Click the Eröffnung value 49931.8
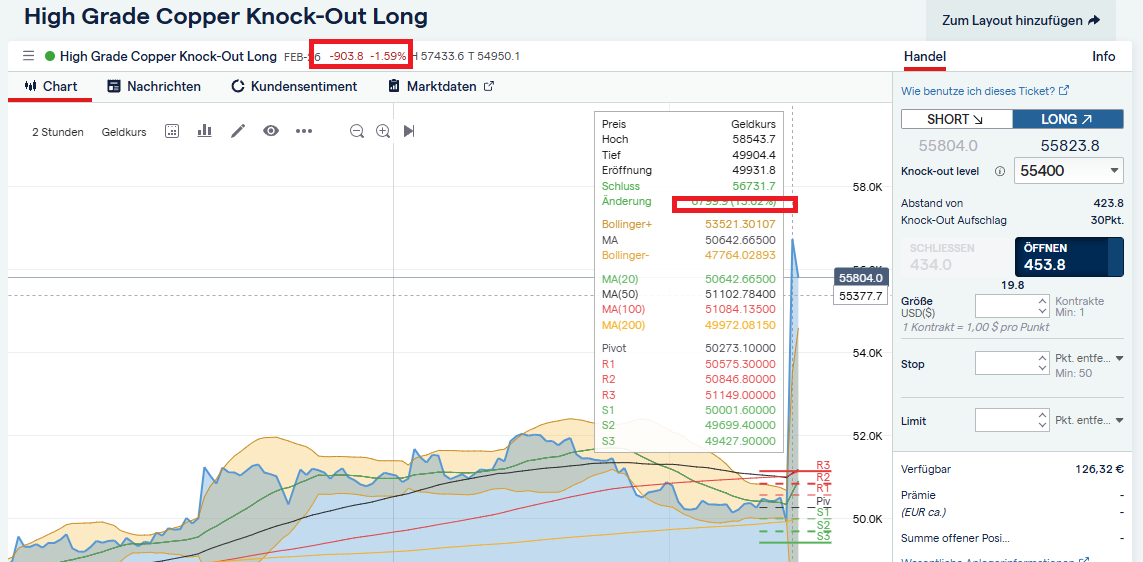This screenshot has height=562, width=1143. 754,171
